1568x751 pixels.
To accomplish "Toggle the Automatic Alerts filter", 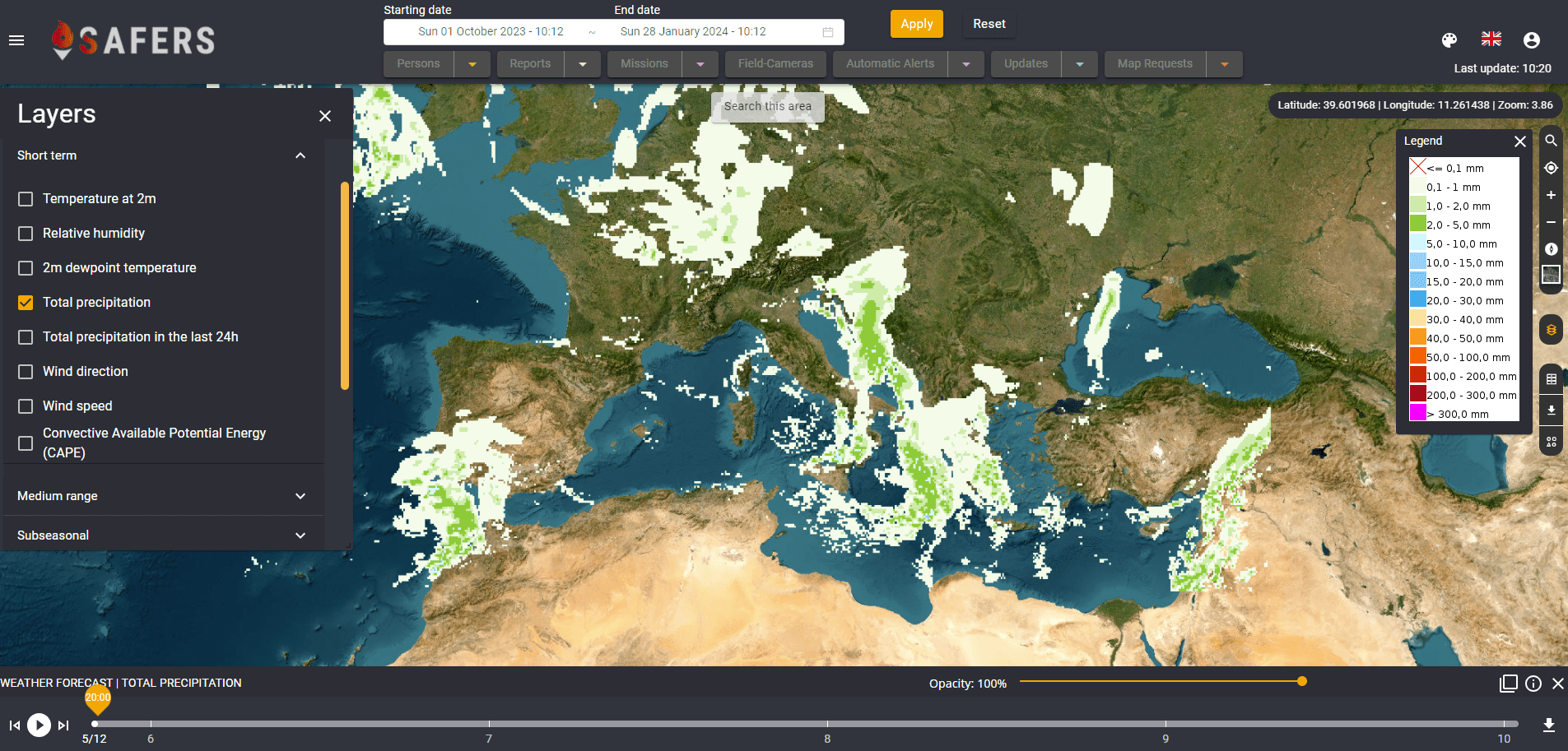I will point(890,64).
